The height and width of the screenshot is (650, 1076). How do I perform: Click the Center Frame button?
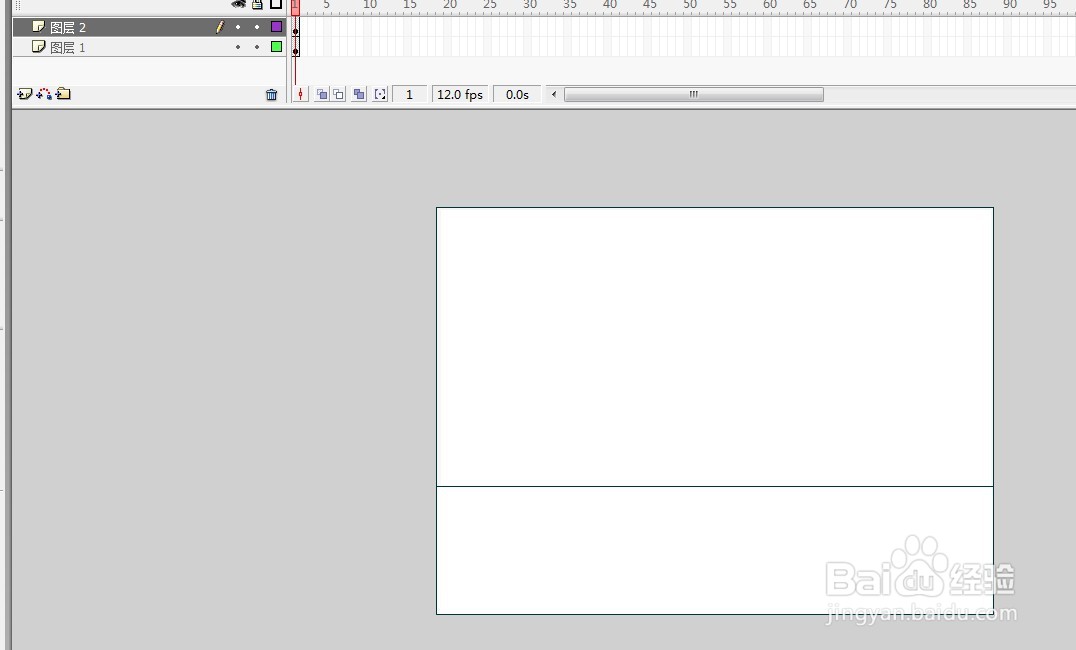(301, 95)
